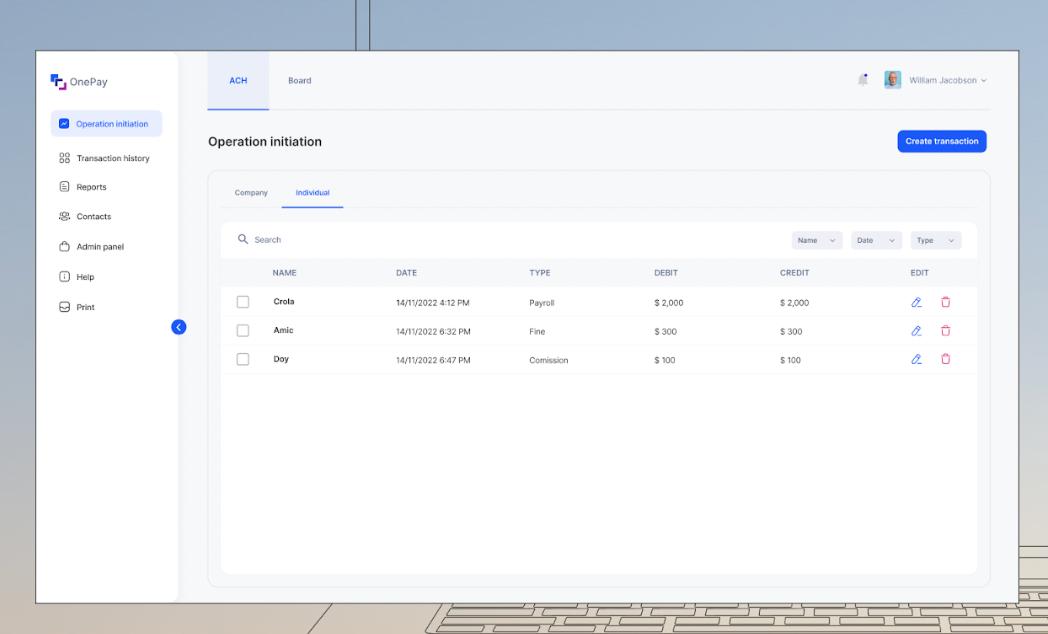This screenshot has width=1048, height=634.
Task: Click the OnePay logo icon
Action: 58,81
